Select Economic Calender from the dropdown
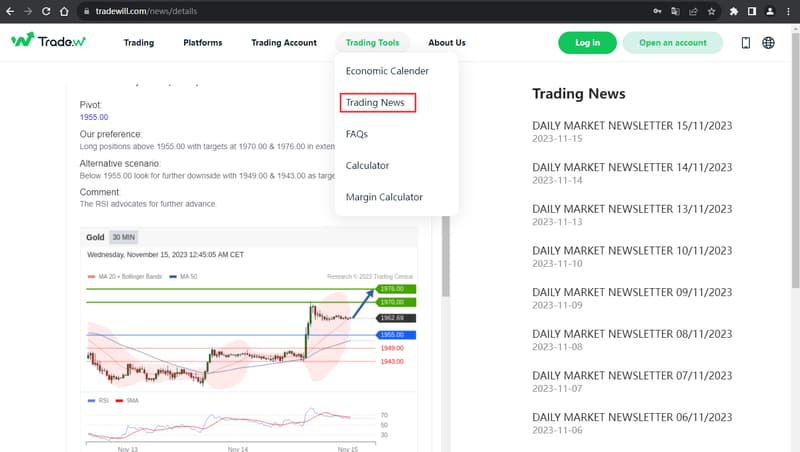The height and width of the screenshot is (452, 800). pos(386,71)
